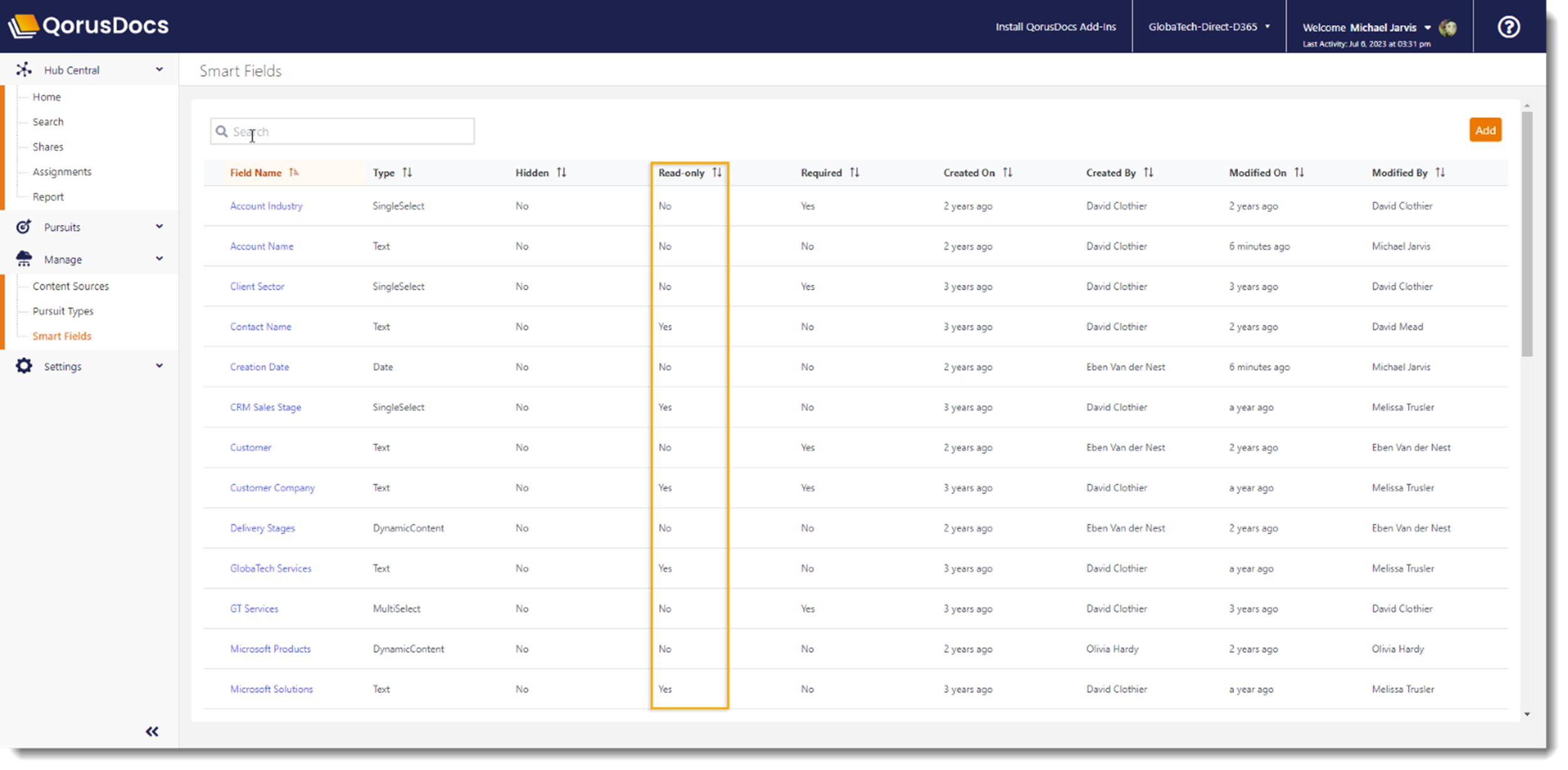The height and width of the screenshot is (770, 1568).
Task: Collapse the Pursuits section chevron
Action: click(159, 226)
